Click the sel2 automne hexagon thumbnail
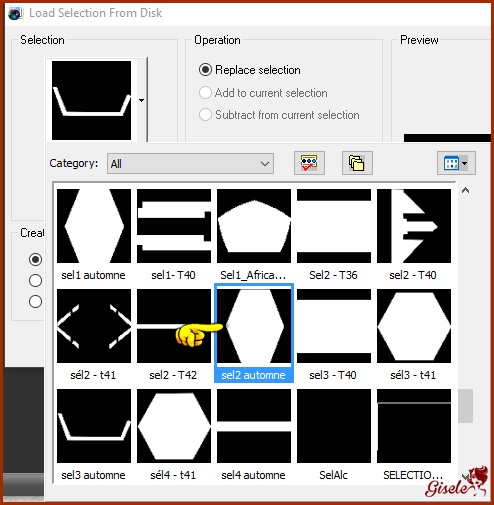The height and width of the screenshot is (505, 494). point(254,326)
